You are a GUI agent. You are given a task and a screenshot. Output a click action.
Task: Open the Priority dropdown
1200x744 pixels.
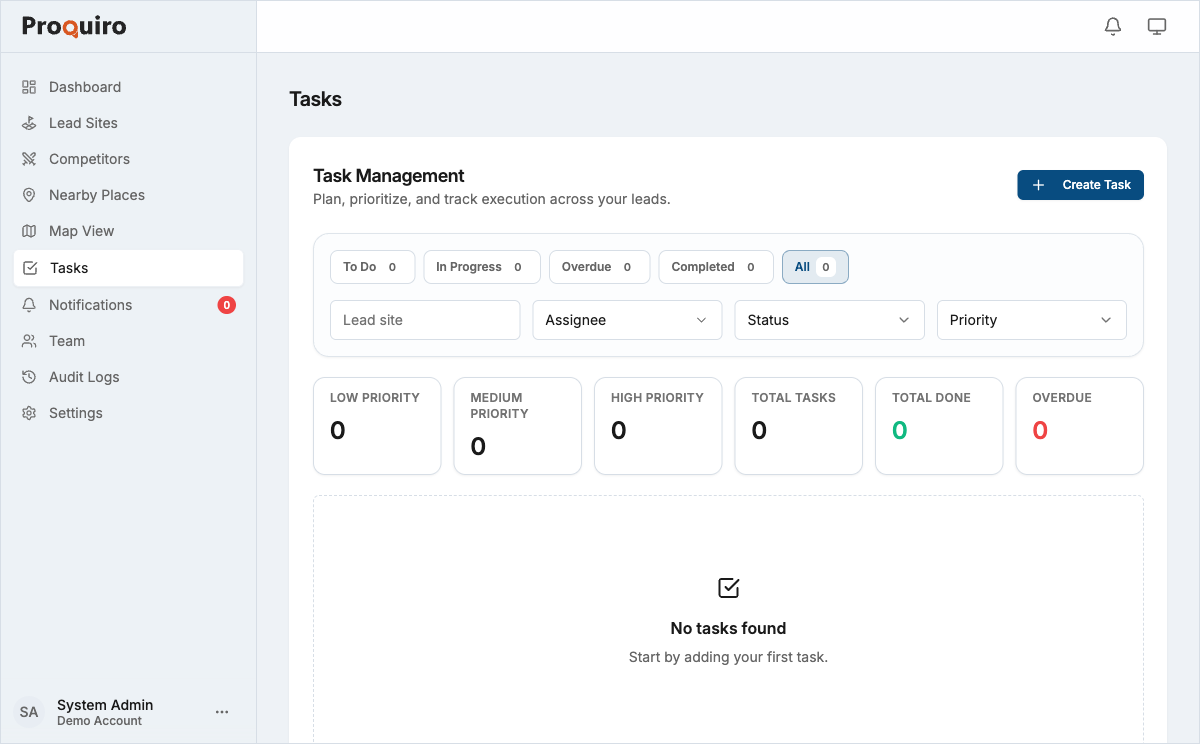point(1031,320)
